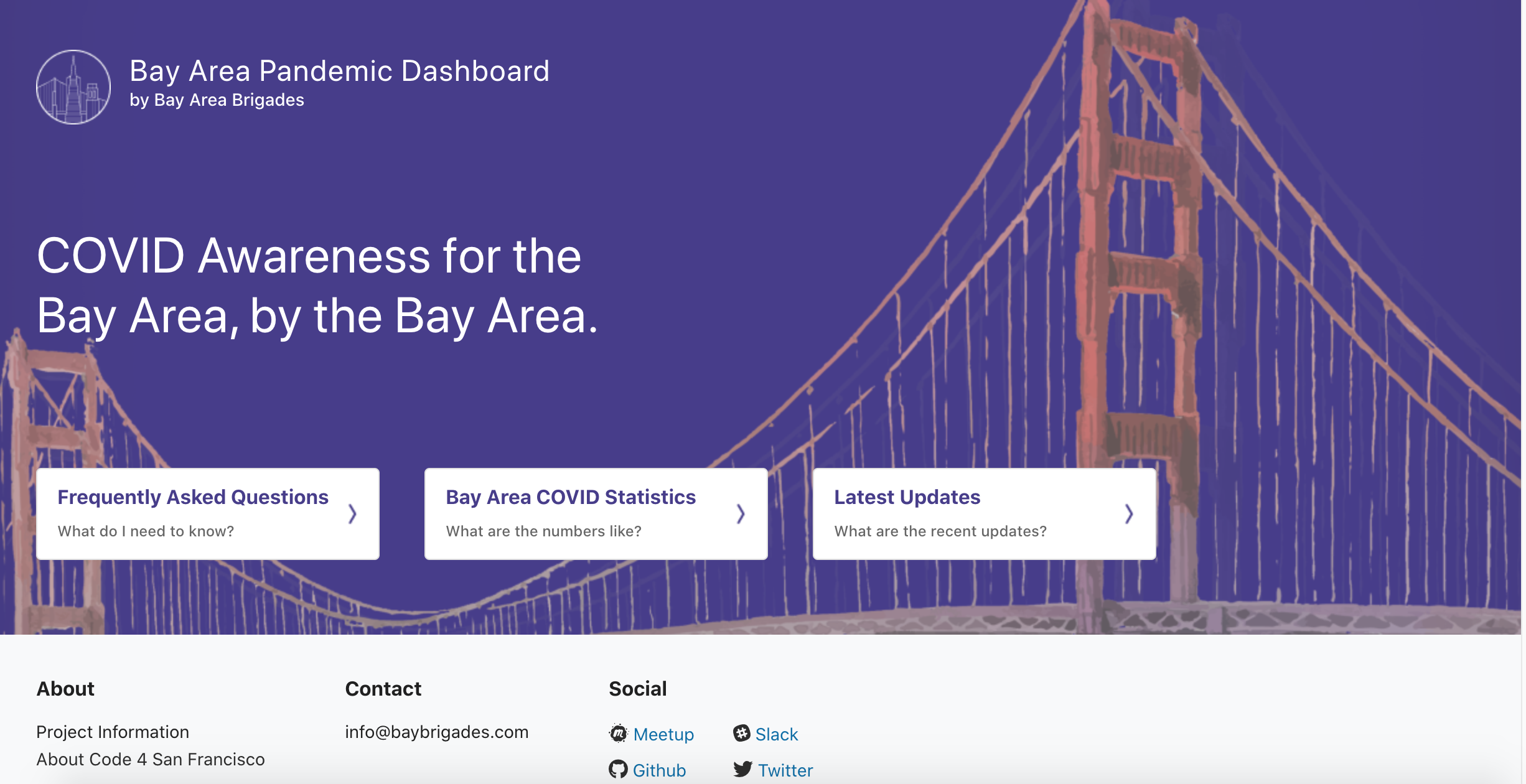Open the Project Information link
This screenshot has width=1526, height=784.
tap(113, 732)
